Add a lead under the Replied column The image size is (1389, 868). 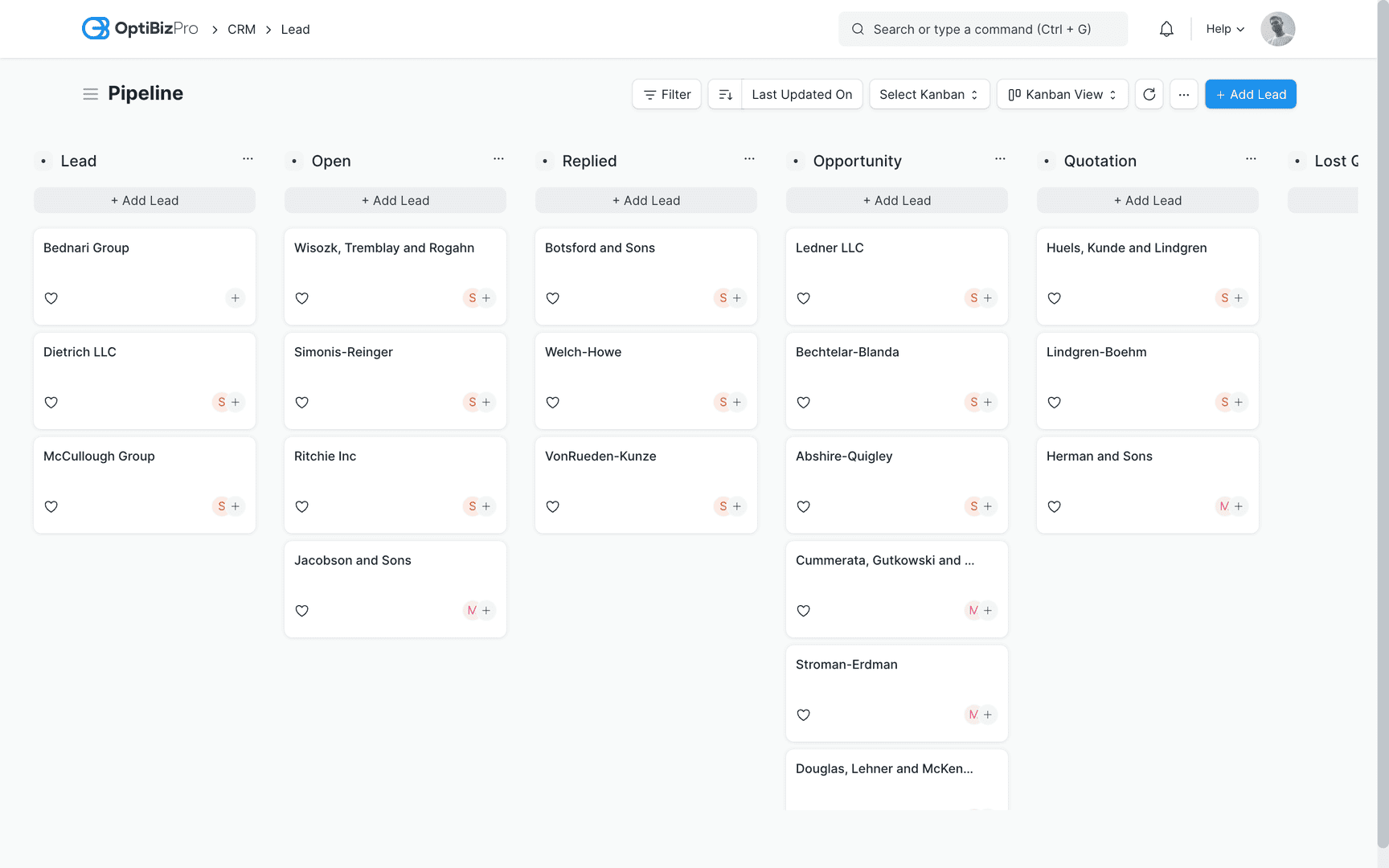[645, 200]
